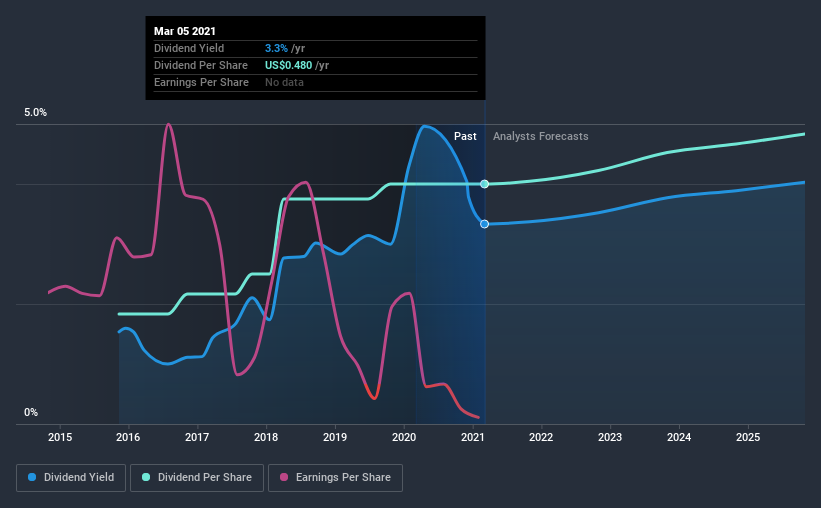Select the Past section label
Image resolution: width=821 pixels, height=508 pixels.
(x=465, y=136)
